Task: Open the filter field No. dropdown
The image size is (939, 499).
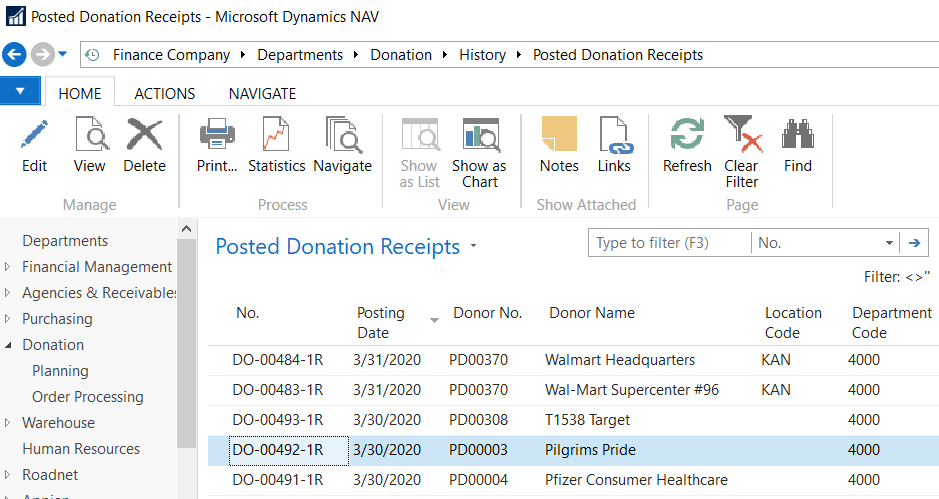Action: [x=889, y=243]
